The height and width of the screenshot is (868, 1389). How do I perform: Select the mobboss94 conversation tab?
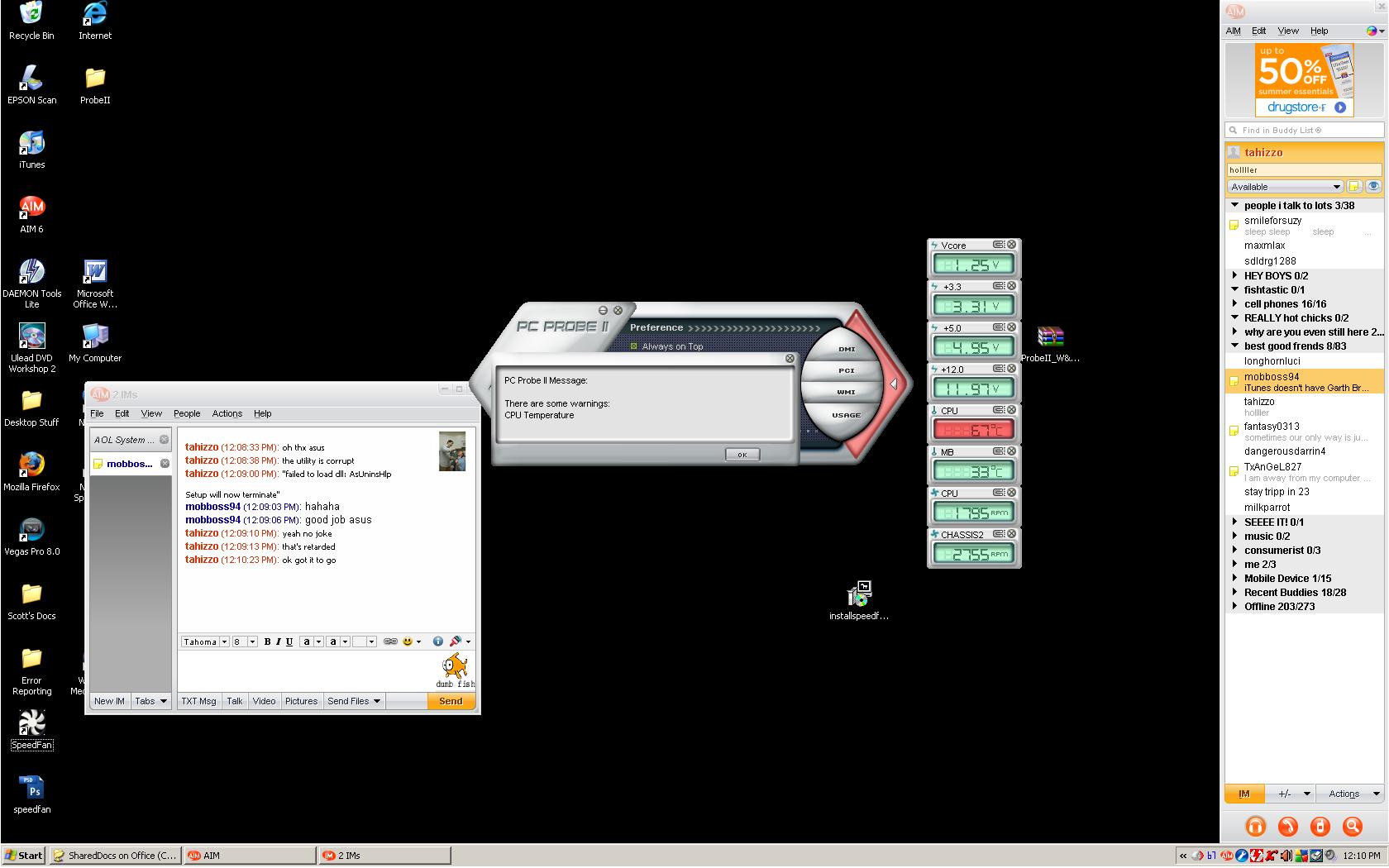(x=131, y=464)
